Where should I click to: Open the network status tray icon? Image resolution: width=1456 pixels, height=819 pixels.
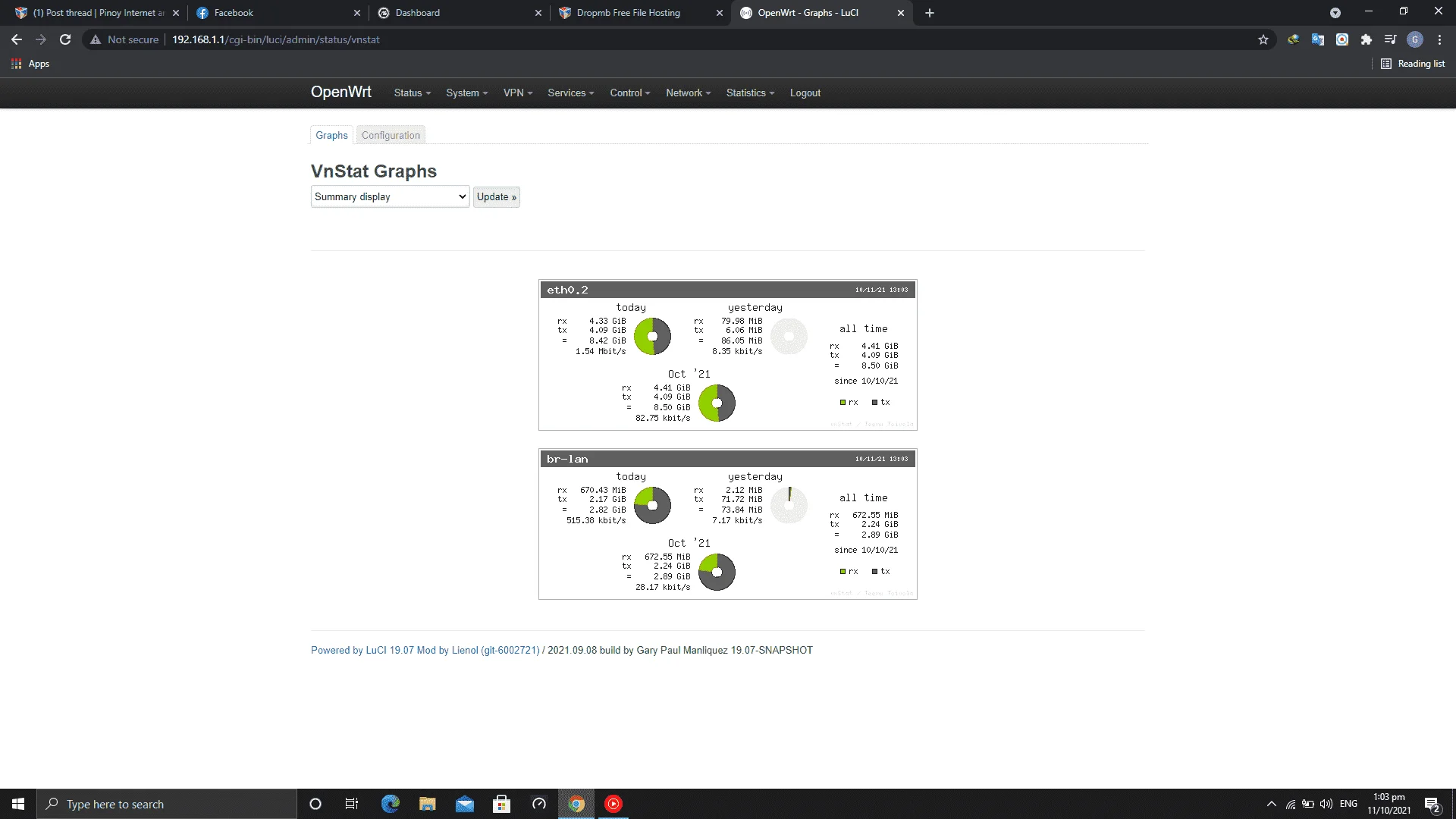coord(1290,804)
